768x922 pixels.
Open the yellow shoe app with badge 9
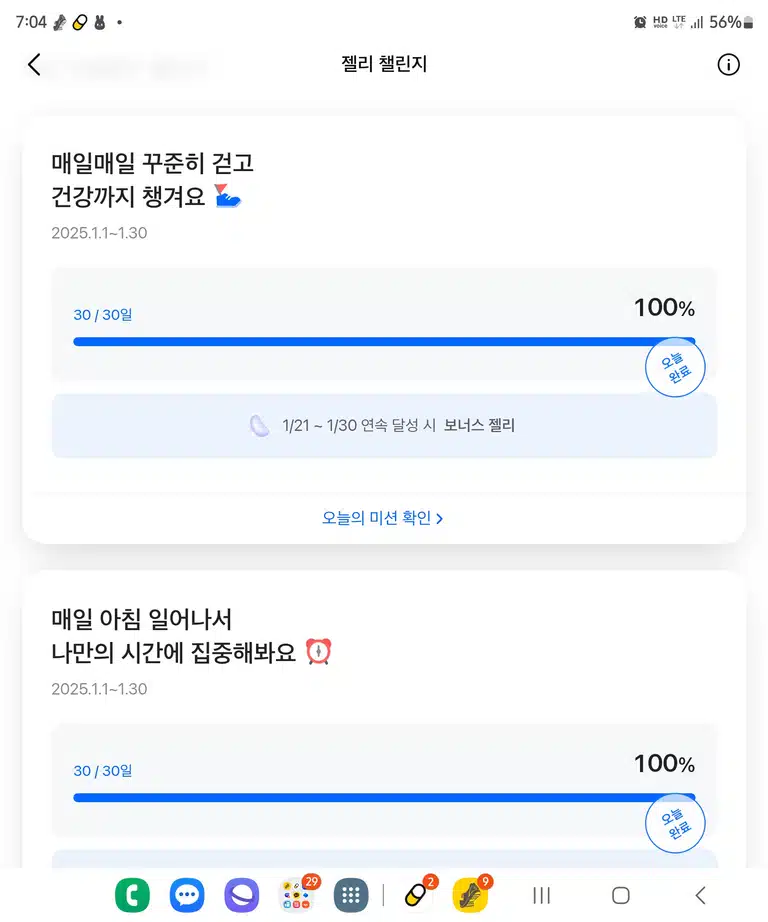(470, 894)
